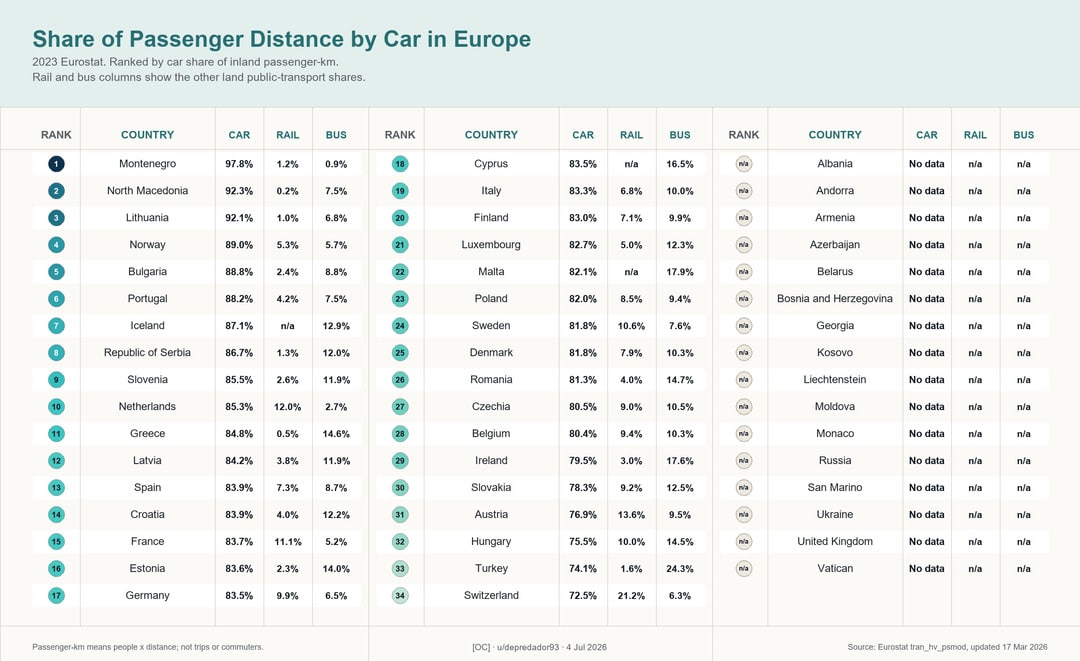The height and width of the screenshot is (661, 1080).
Task: Select Norway's 89.0% car share cell
Action: point(239,245)
